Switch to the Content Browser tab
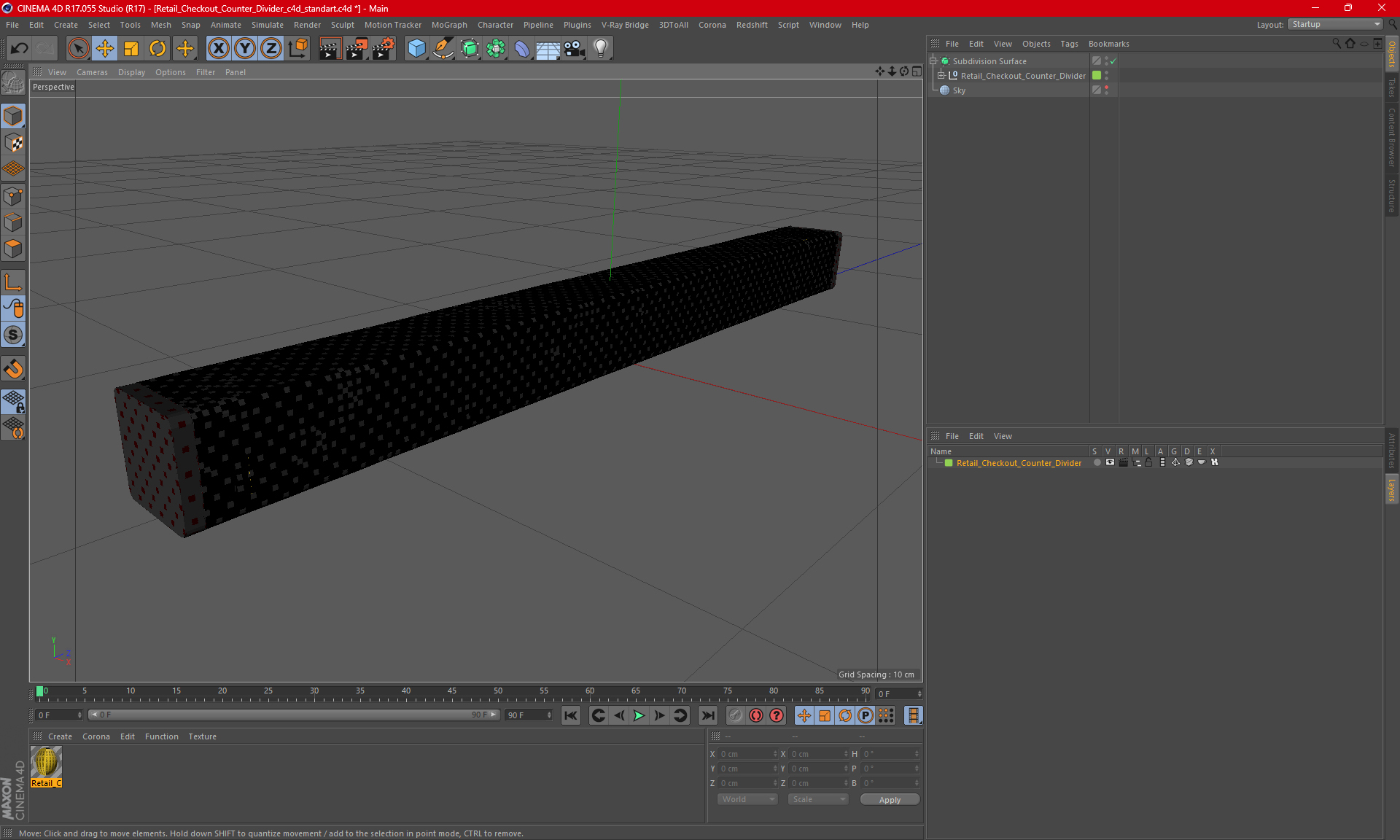This screenshot has width=1400, height=840. [1391, 138]
